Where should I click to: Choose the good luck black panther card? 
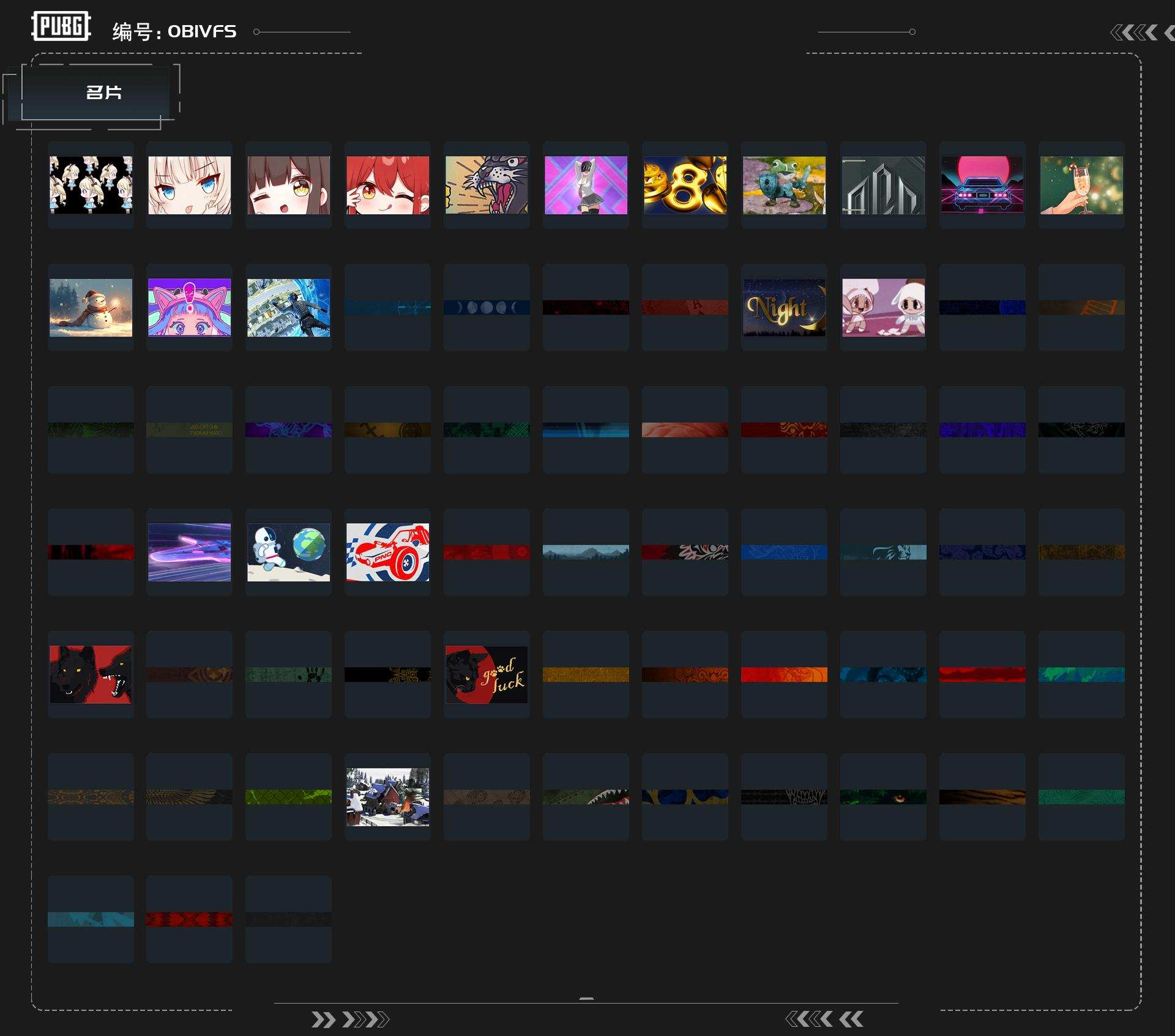pos(487,674)
